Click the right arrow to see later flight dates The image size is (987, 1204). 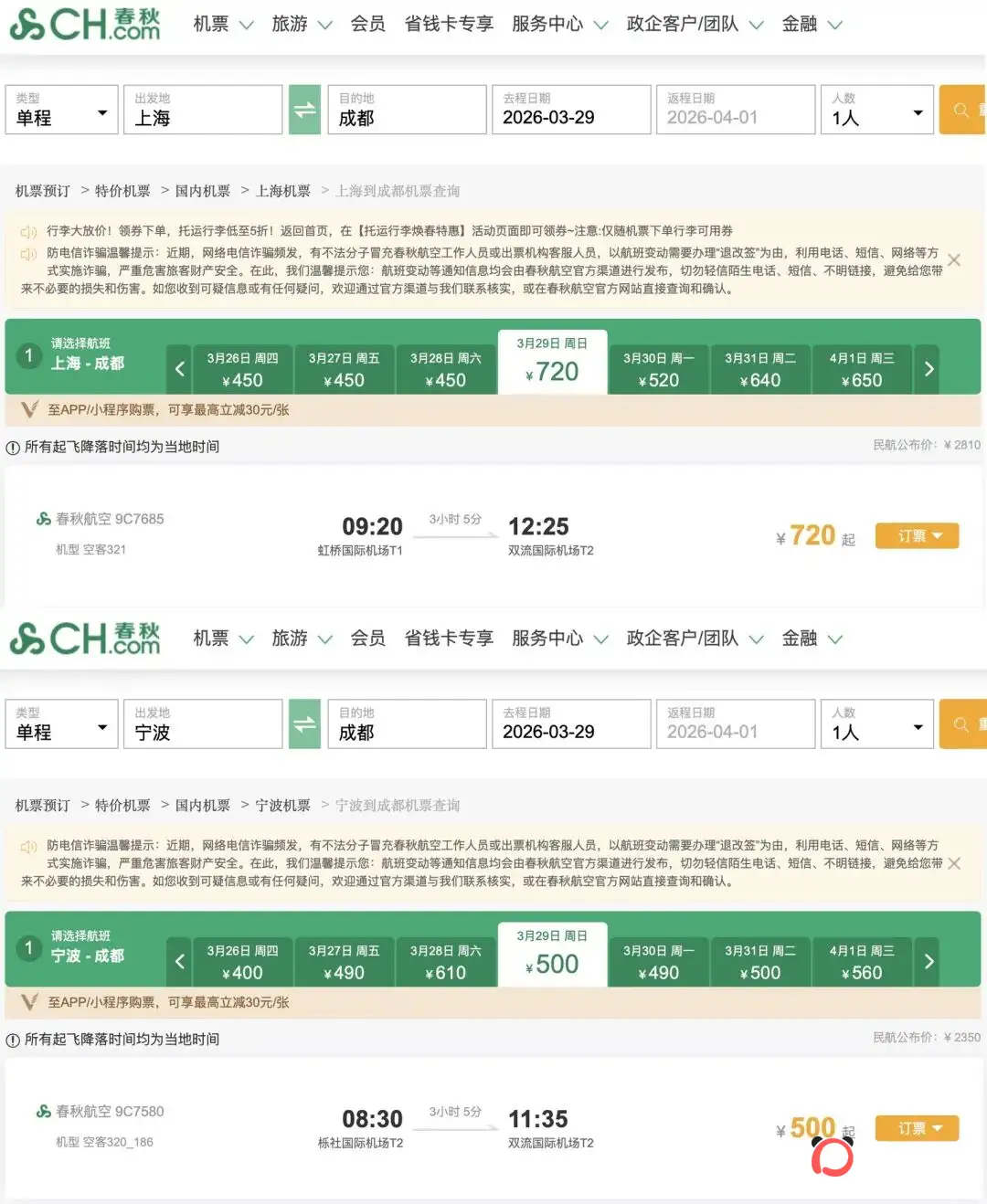click(x=929, y=369)
